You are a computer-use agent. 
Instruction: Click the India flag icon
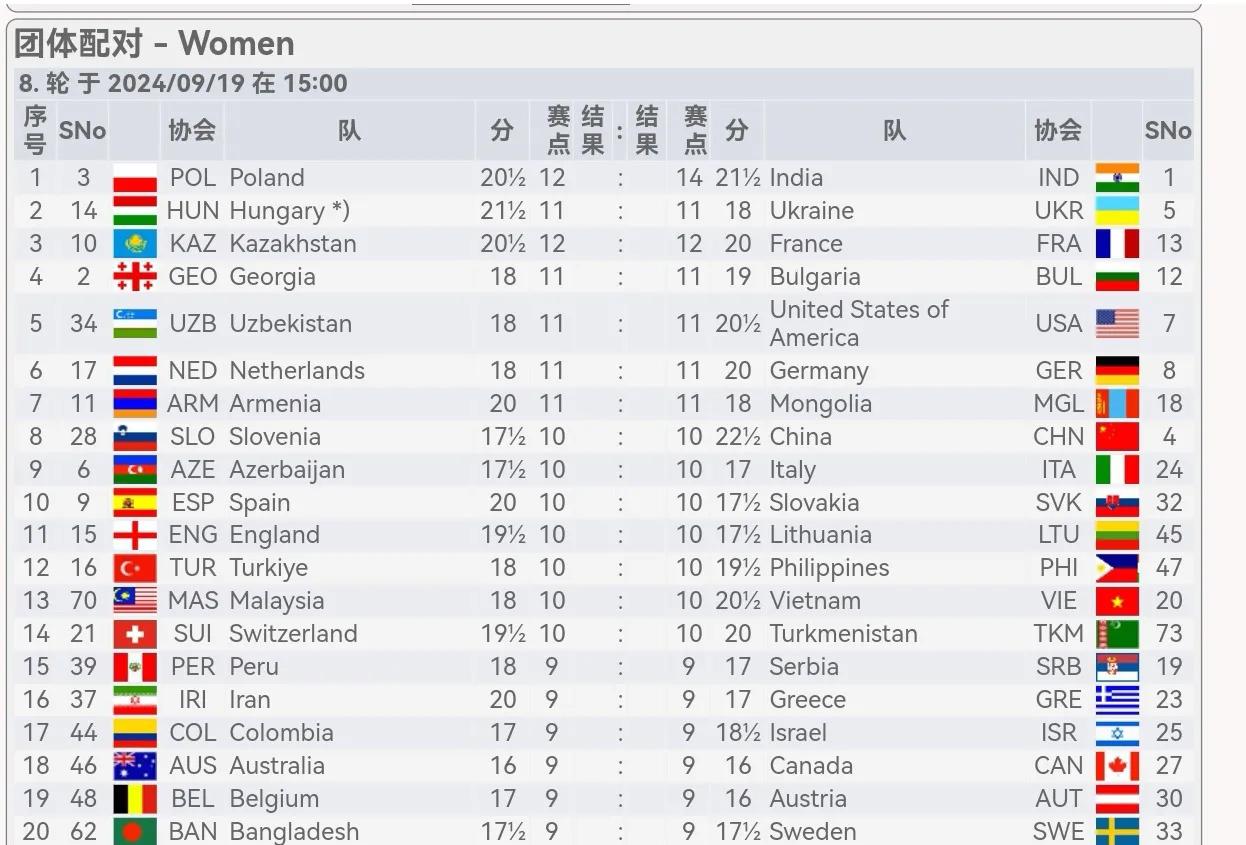(1117, 178)
